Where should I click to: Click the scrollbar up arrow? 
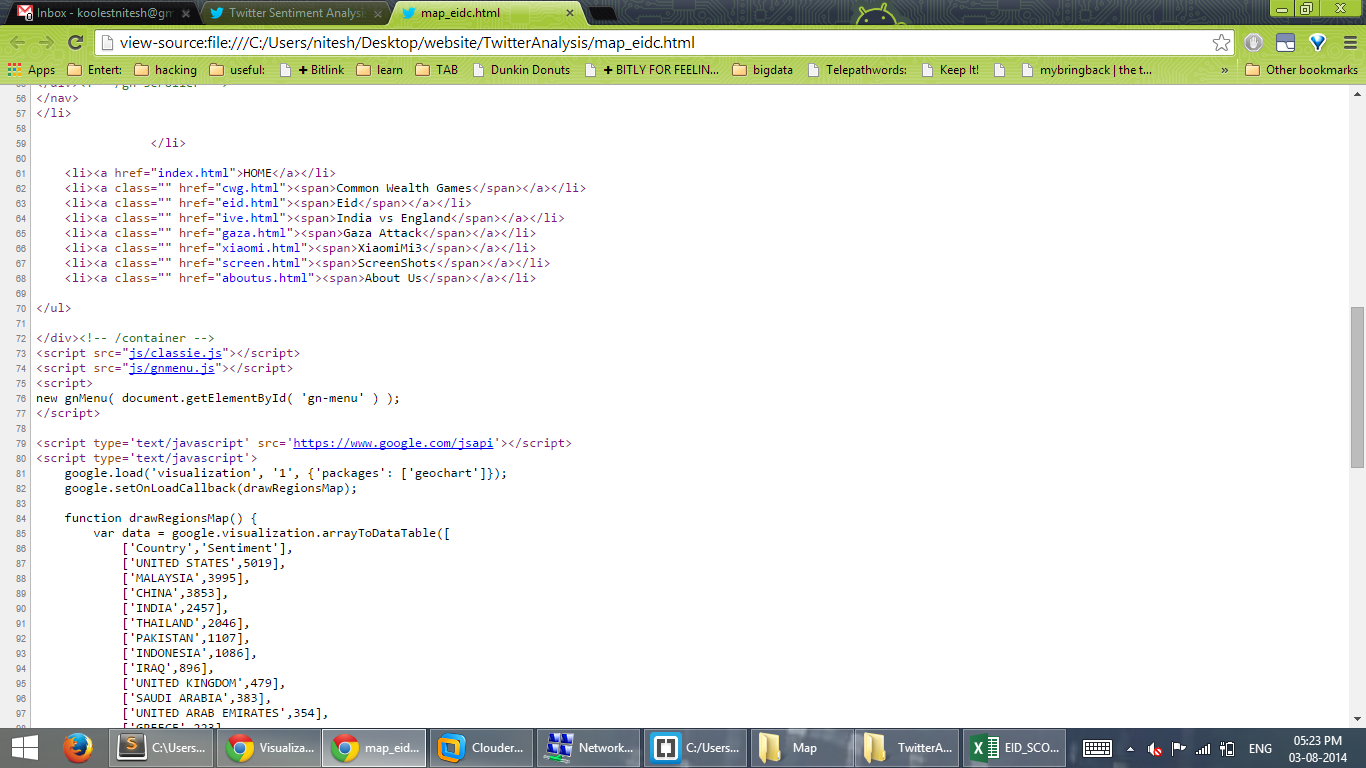coord(1357,93)
